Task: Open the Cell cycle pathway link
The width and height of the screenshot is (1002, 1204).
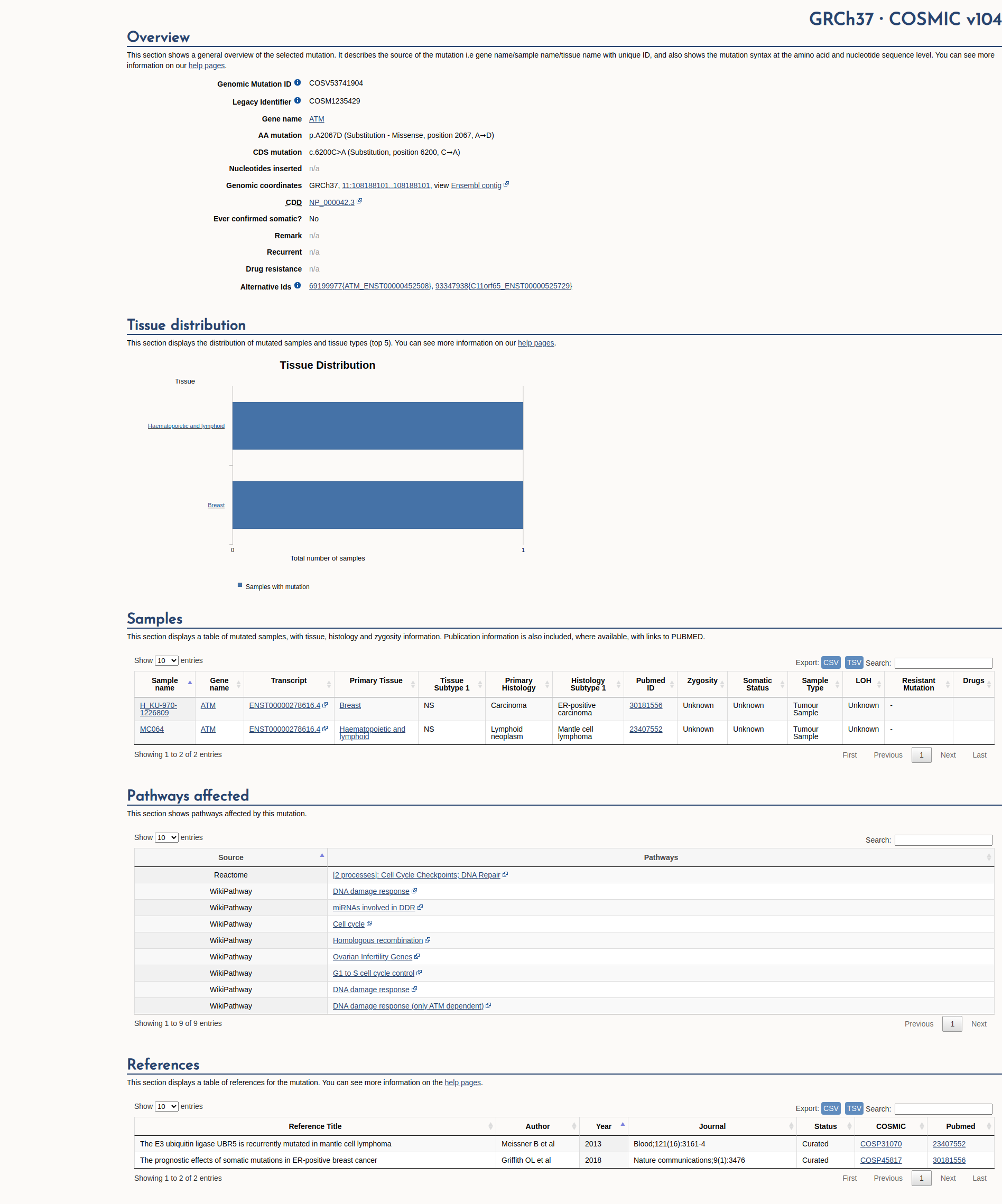Action: 349,923
